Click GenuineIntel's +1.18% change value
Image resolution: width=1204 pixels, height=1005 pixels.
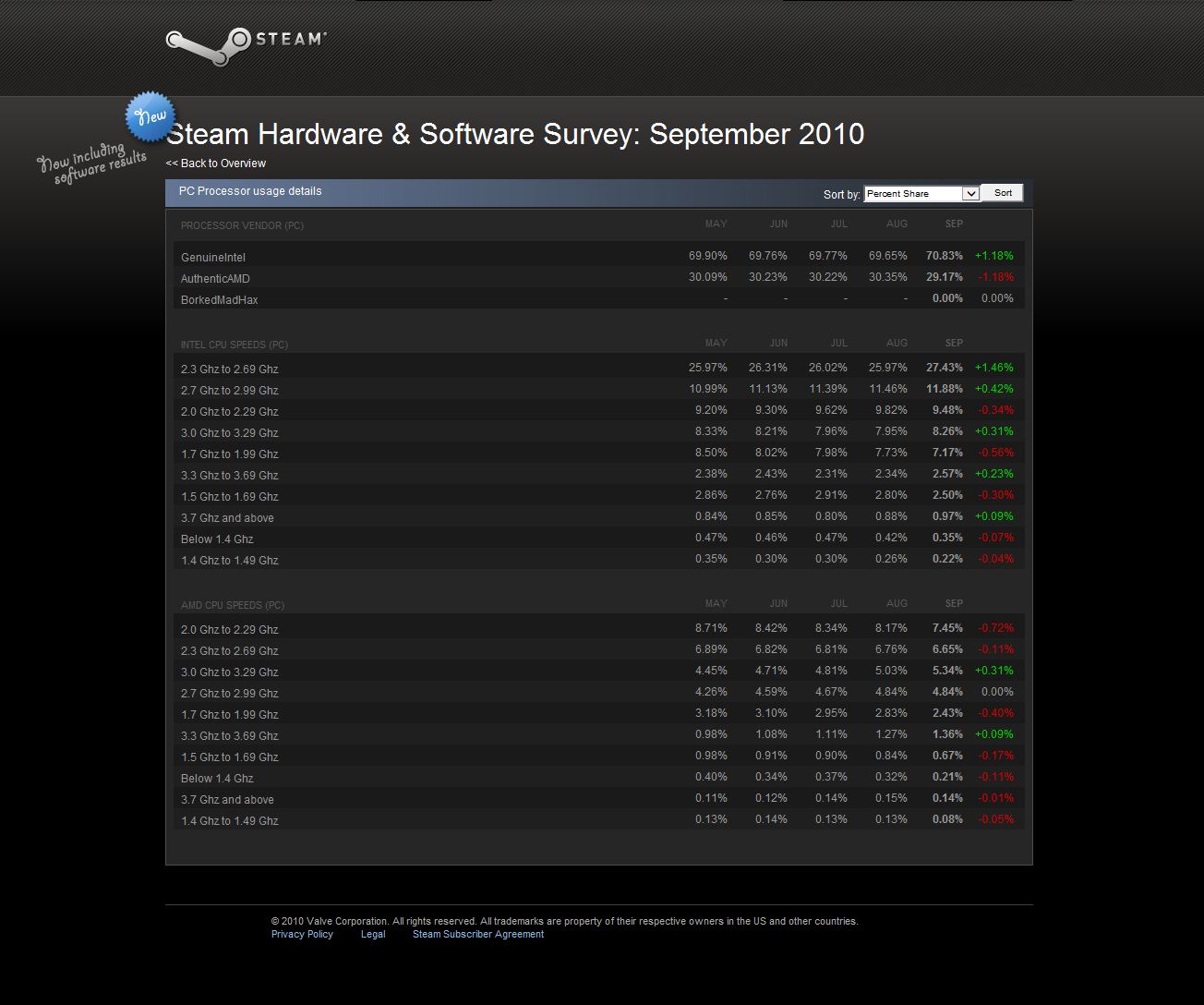[993, 256]
